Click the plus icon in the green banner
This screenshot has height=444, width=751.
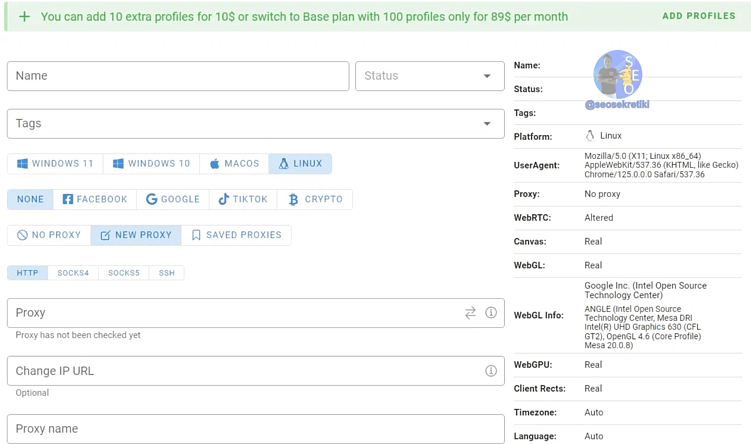tap(24, 16)
